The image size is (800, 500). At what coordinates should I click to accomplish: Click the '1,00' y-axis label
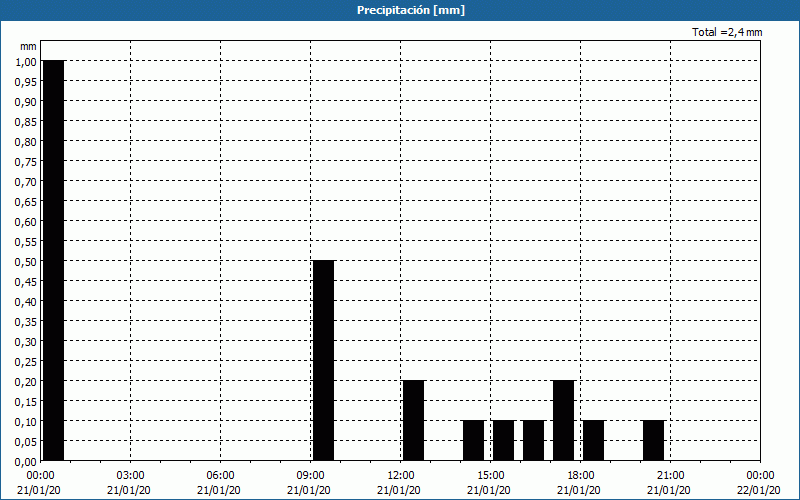(26, 61)
